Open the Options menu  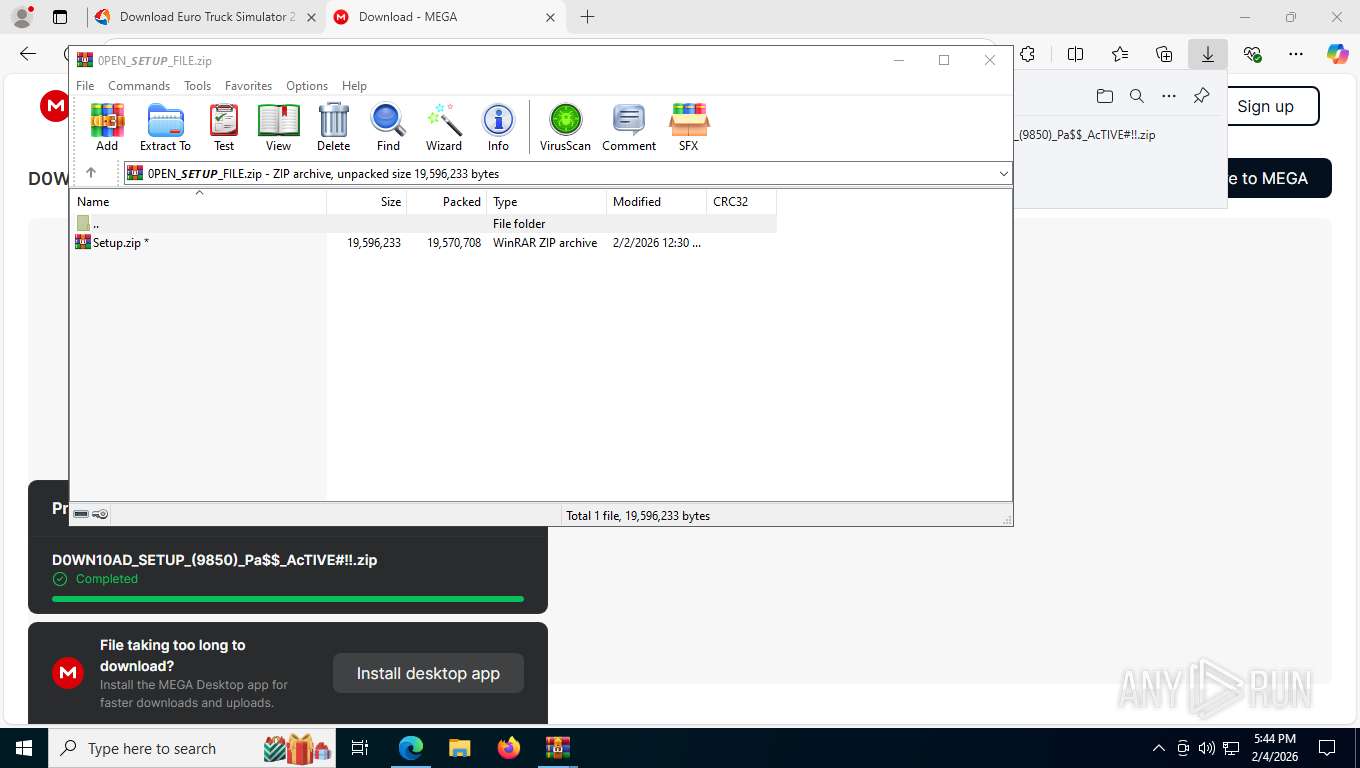tap(307, 86)
